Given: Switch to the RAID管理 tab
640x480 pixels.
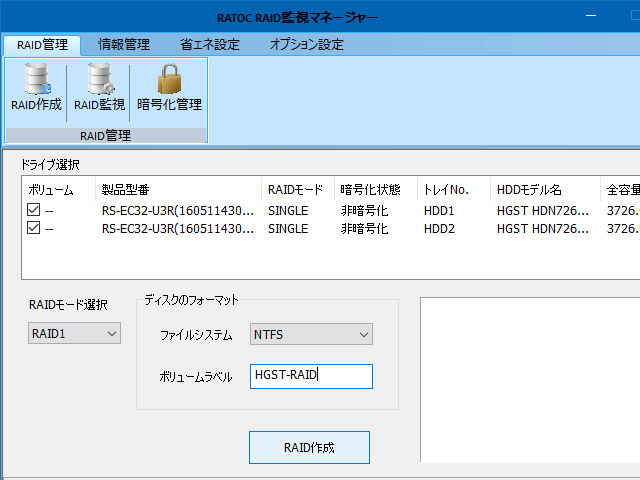Looking at the screenshot, I should pos(42,44).
